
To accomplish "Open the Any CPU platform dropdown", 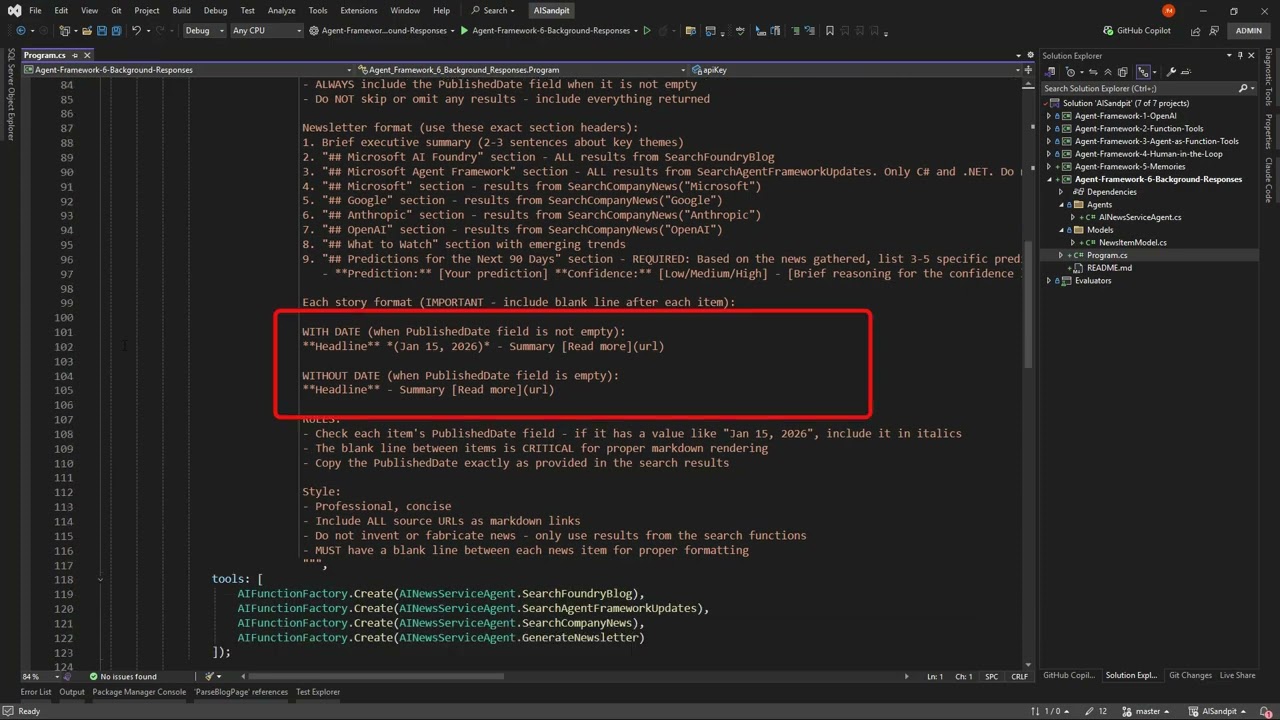I will 266,31.
